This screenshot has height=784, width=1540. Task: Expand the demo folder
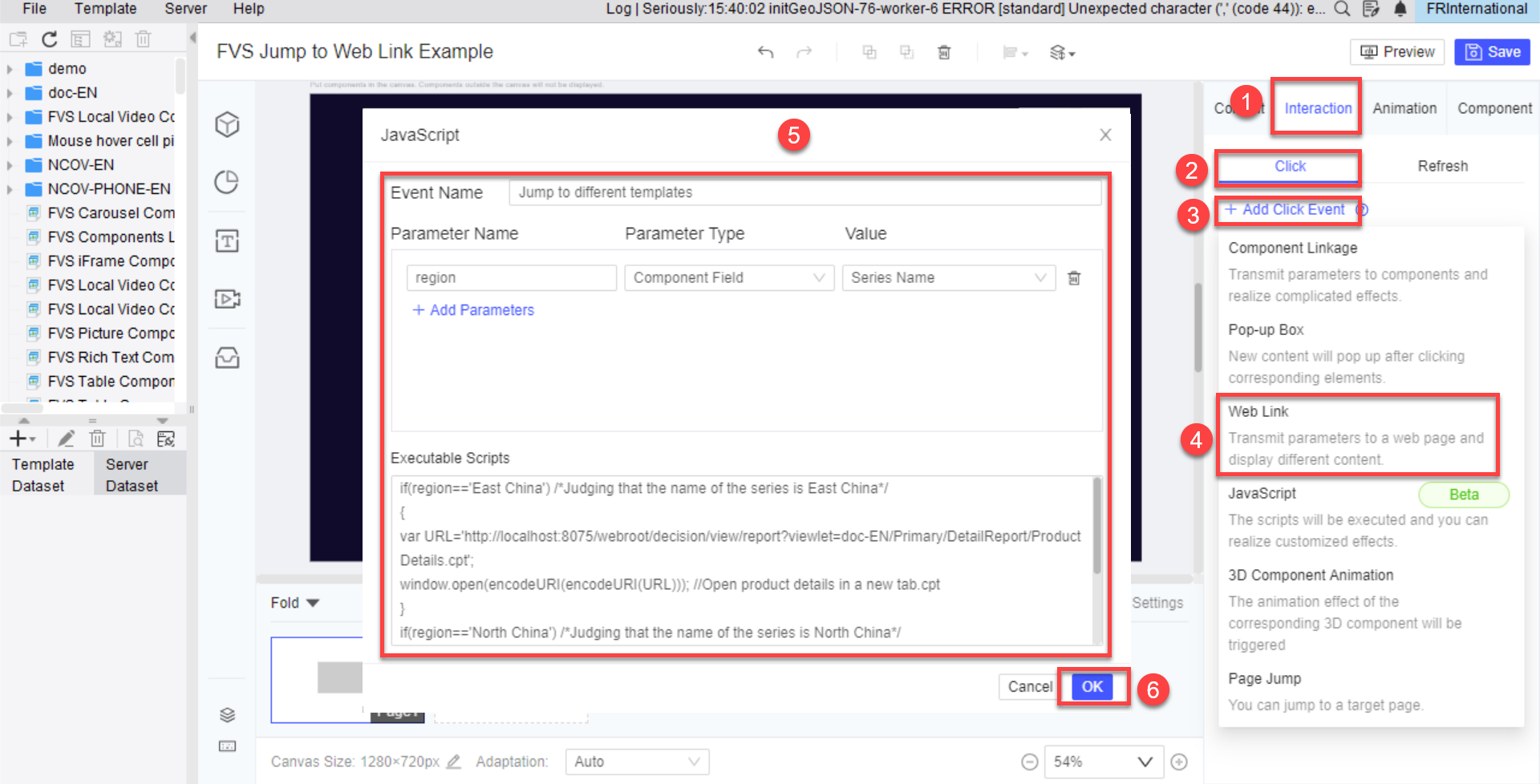10,69
